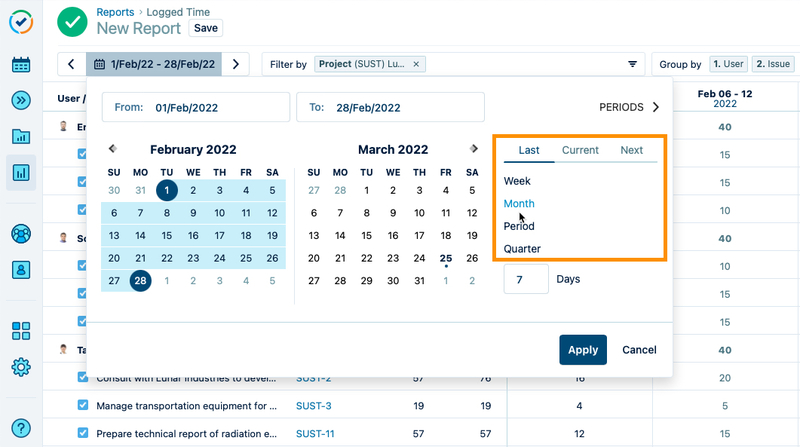Click the help question mark icon
The height and width of the screenshot is (447, 800).
click(x=21, y=427)
